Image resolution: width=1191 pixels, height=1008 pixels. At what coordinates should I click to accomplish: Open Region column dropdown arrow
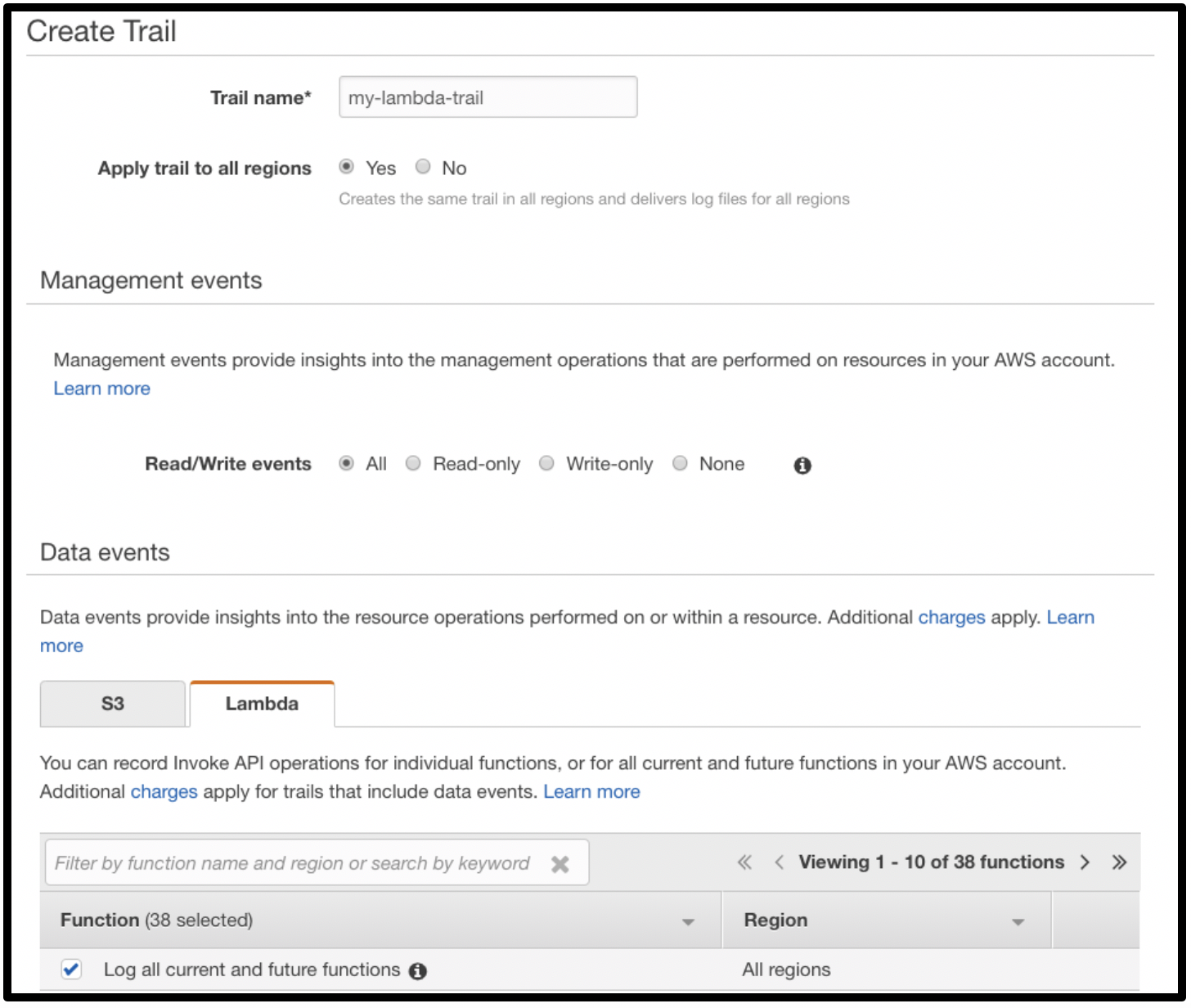point(1018,922)
